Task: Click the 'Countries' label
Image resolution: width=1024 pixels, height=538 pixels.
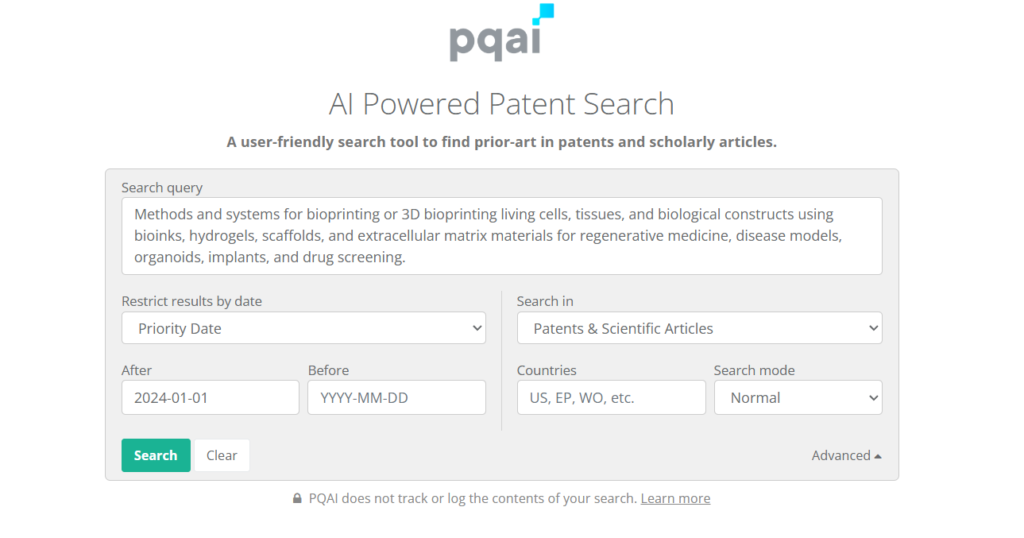Action: coord(546,370)
